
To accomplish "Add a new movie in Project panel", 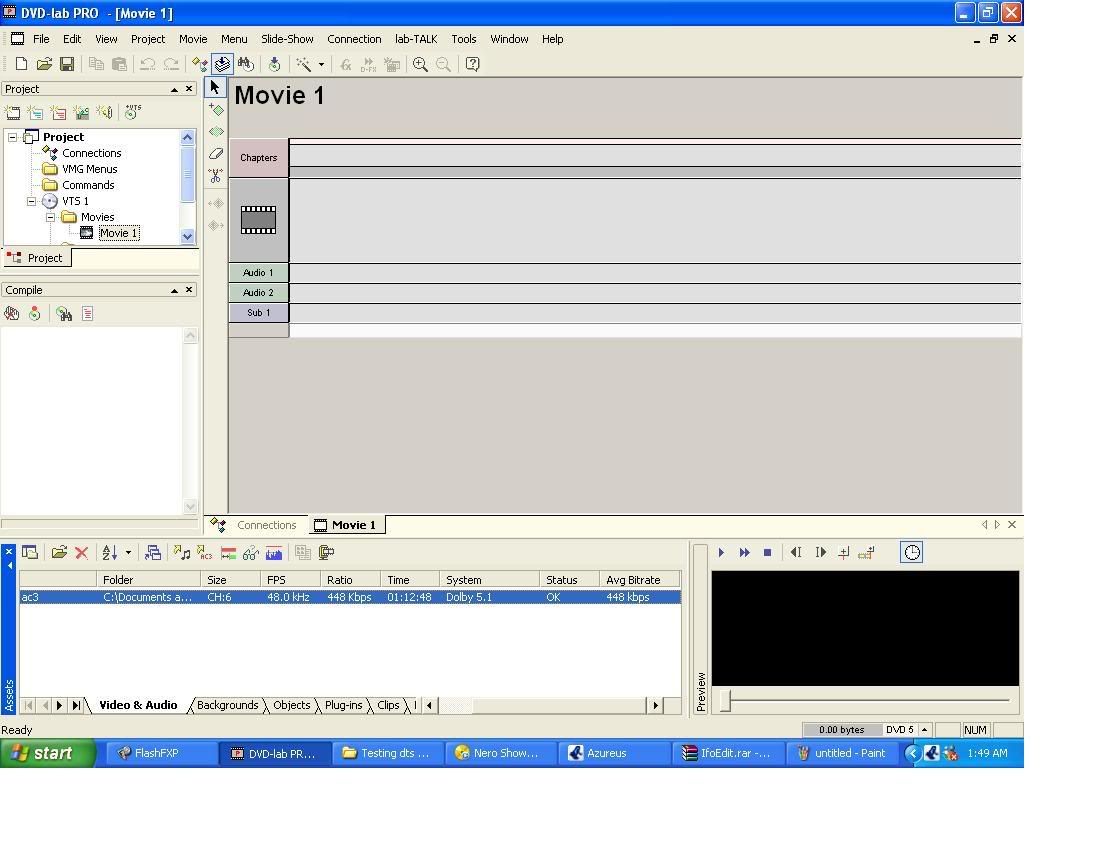I will pos(13,112).
